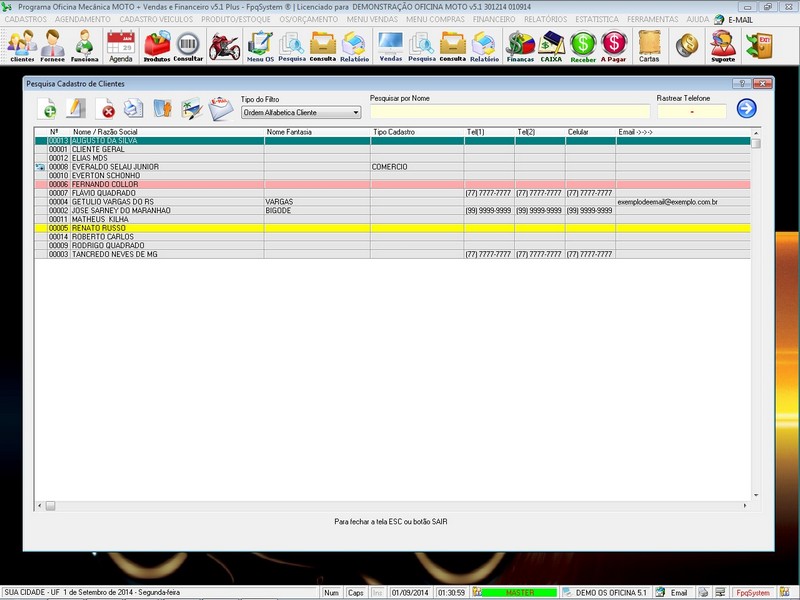Click the Rastrear Telefone field

[691, 112]
